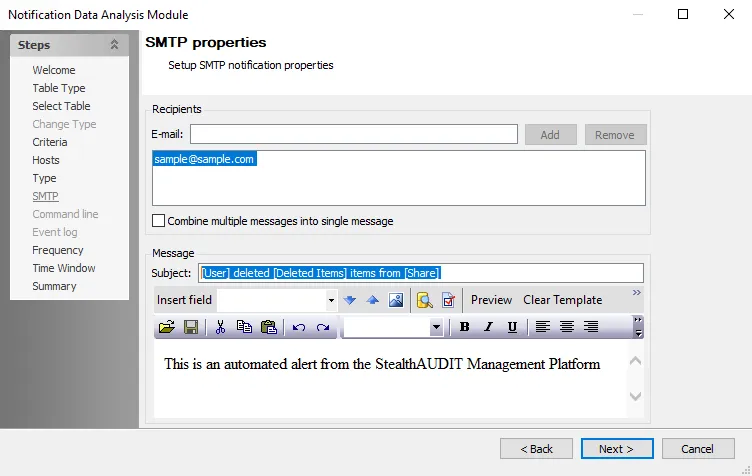Toggle underline formatting
The image size is (752, 476).
(512, 327)
